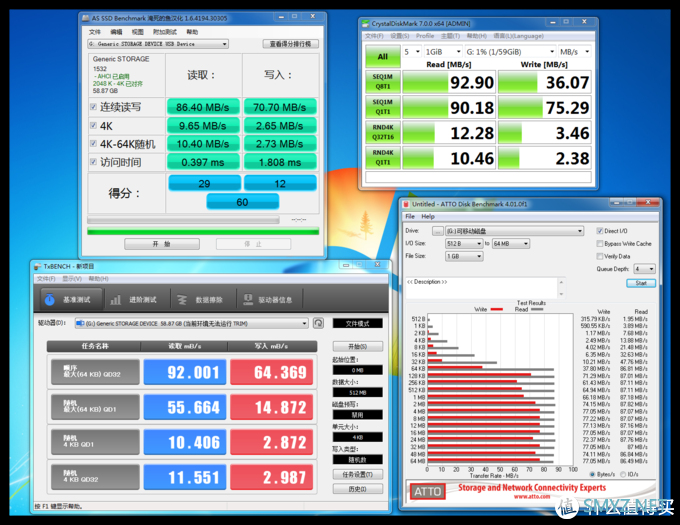Click the 起始位置 0 MB field

pyautogui.click(x=358, y=370)
